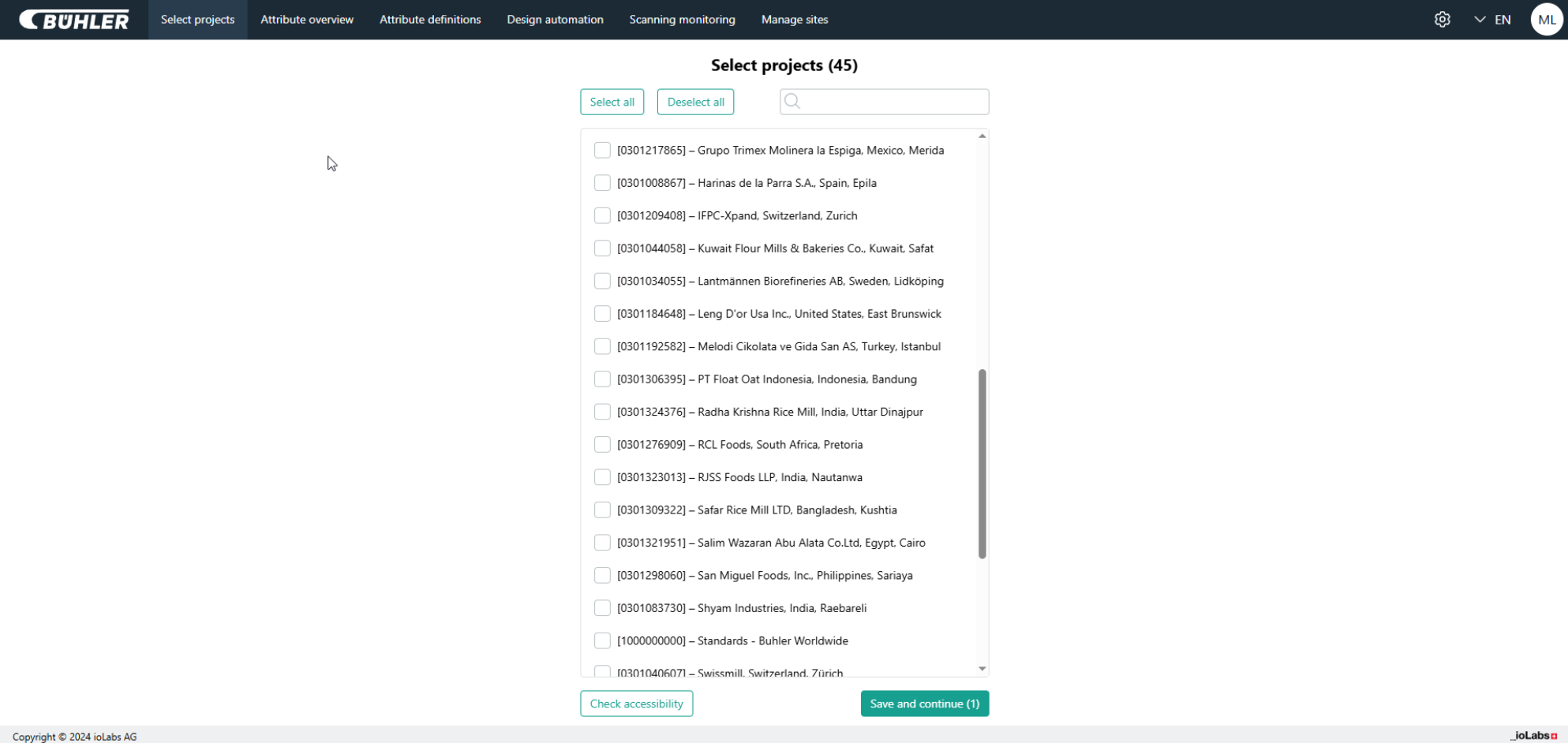Click text "[0301323013] – RJSS Foods LLP, India, Nautanwa"
The image size is (1568, 743).
739,477
